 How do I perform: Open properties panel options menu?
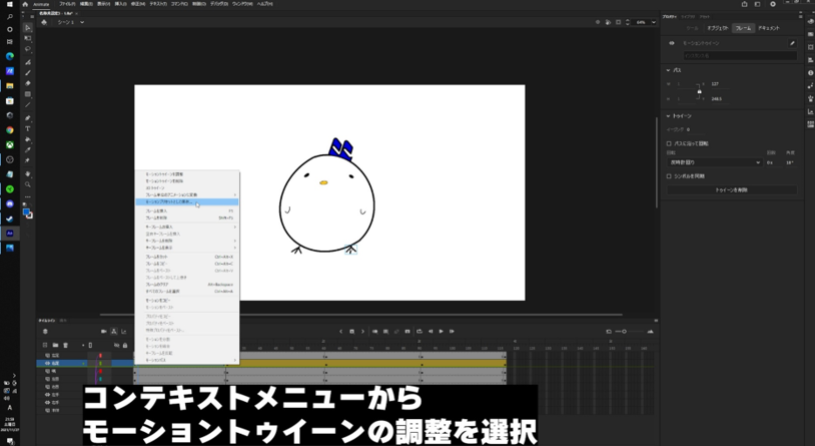pos(801,17)
